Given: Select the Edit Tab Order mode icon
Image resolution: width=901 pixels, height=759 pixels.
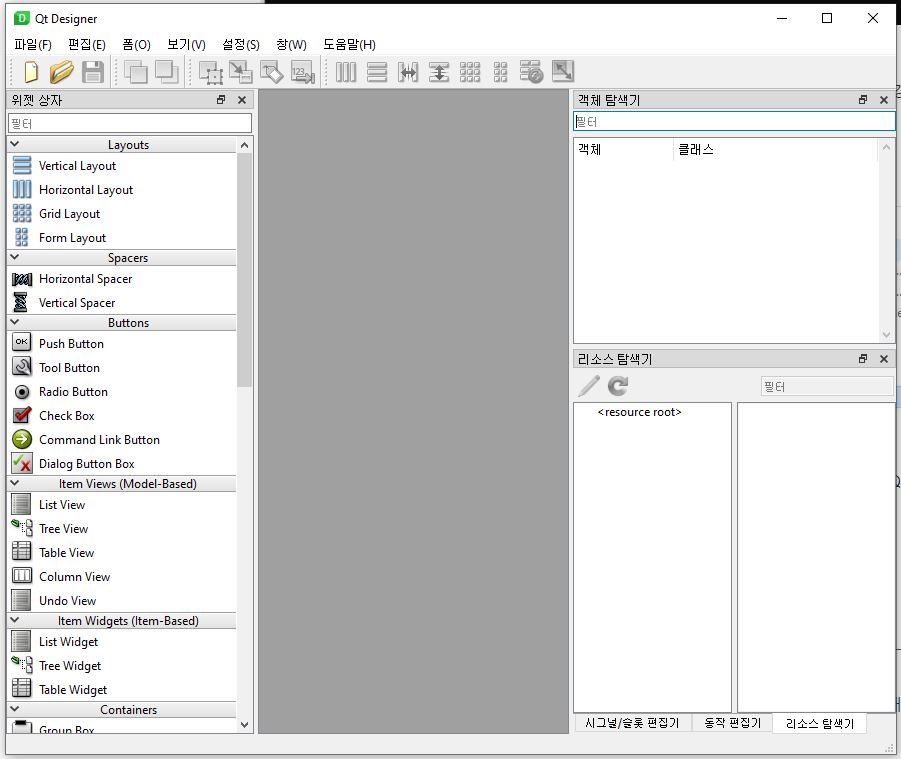Looking at the screenshot, I should point(303,72).
